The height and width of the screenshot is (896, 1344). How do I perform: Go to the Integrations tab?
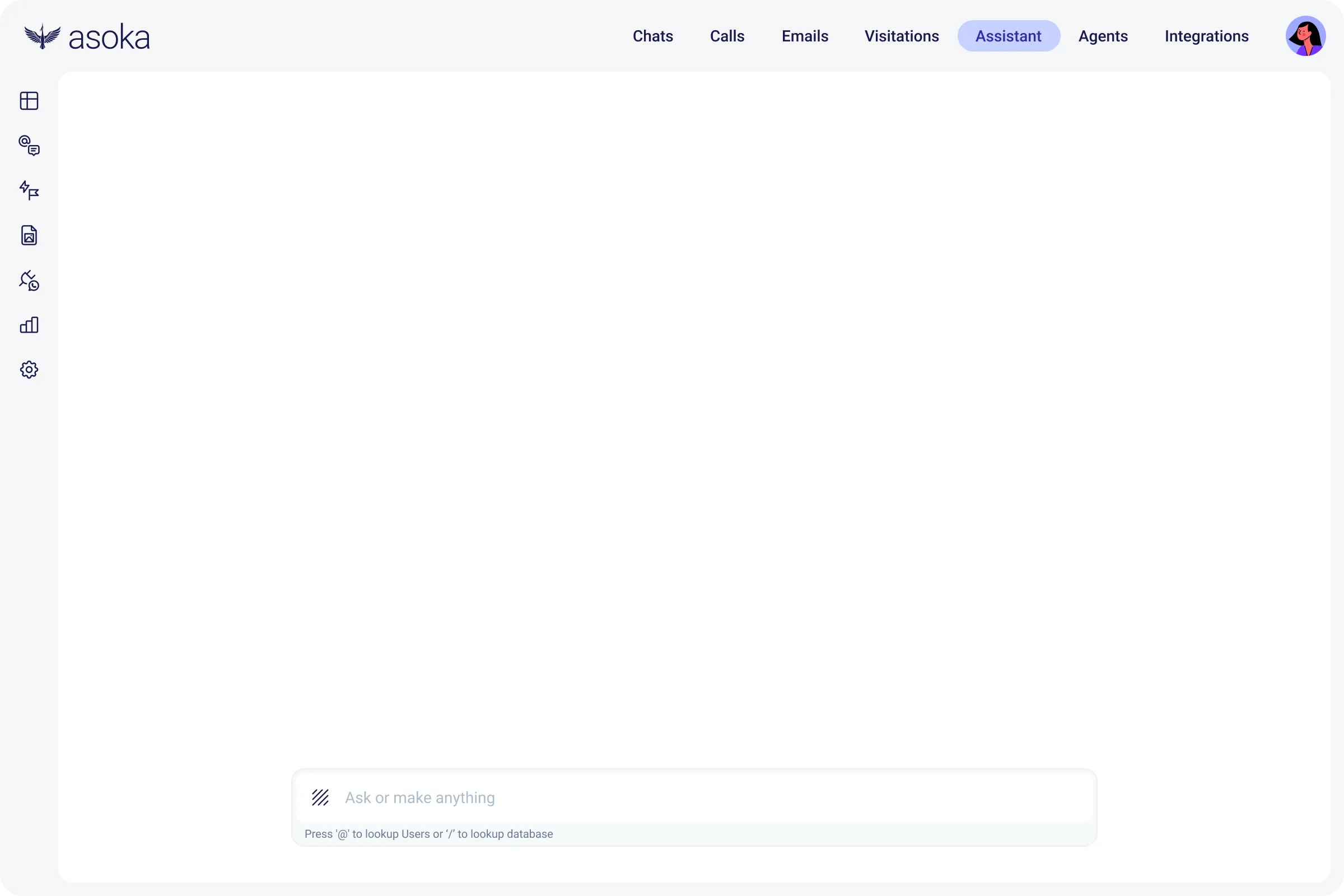(x=1206, y=36)
